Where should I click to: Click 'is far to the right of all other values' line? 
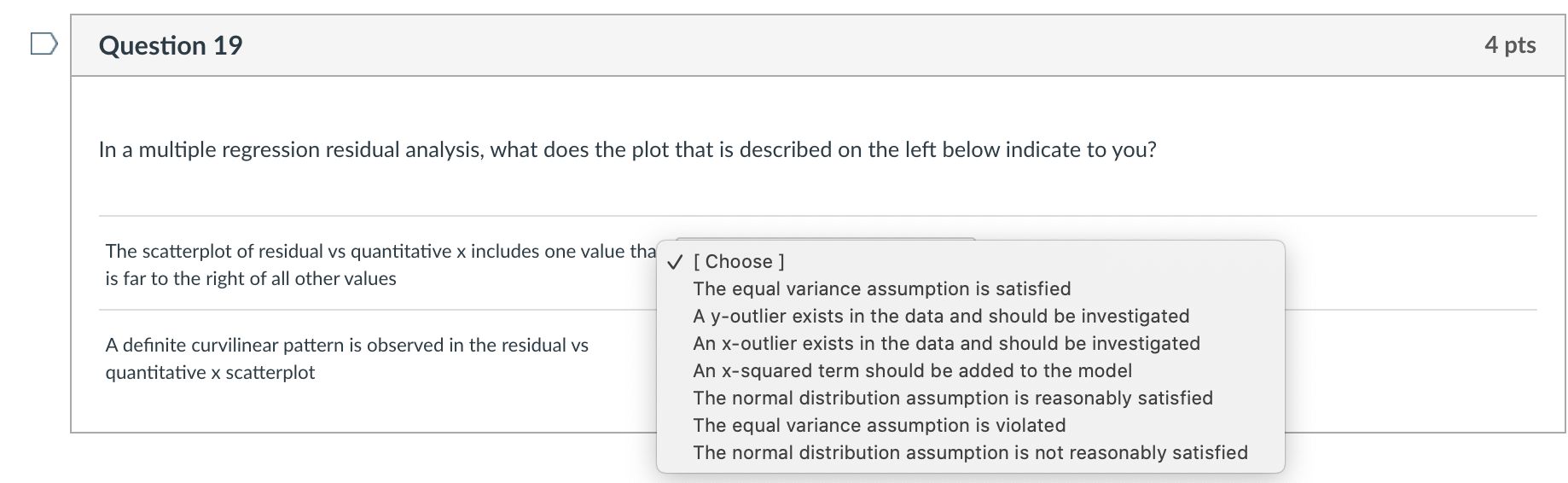[251, 279]
